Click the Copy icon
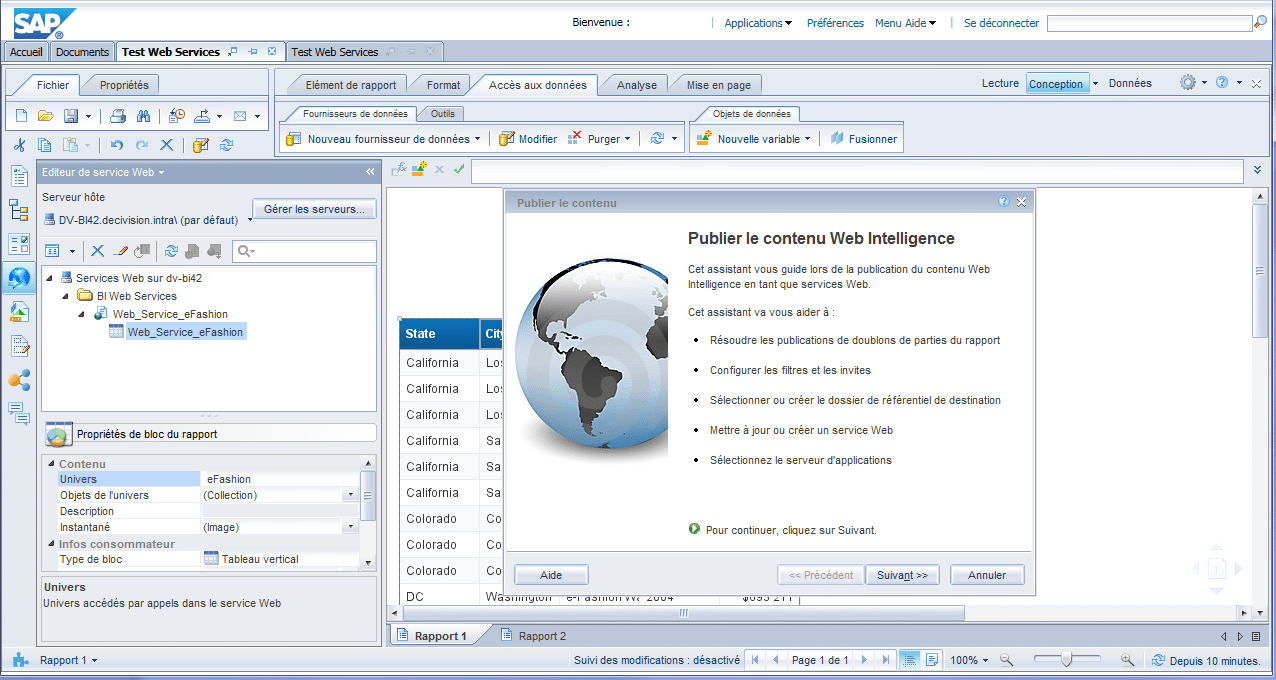 [44, 145]
